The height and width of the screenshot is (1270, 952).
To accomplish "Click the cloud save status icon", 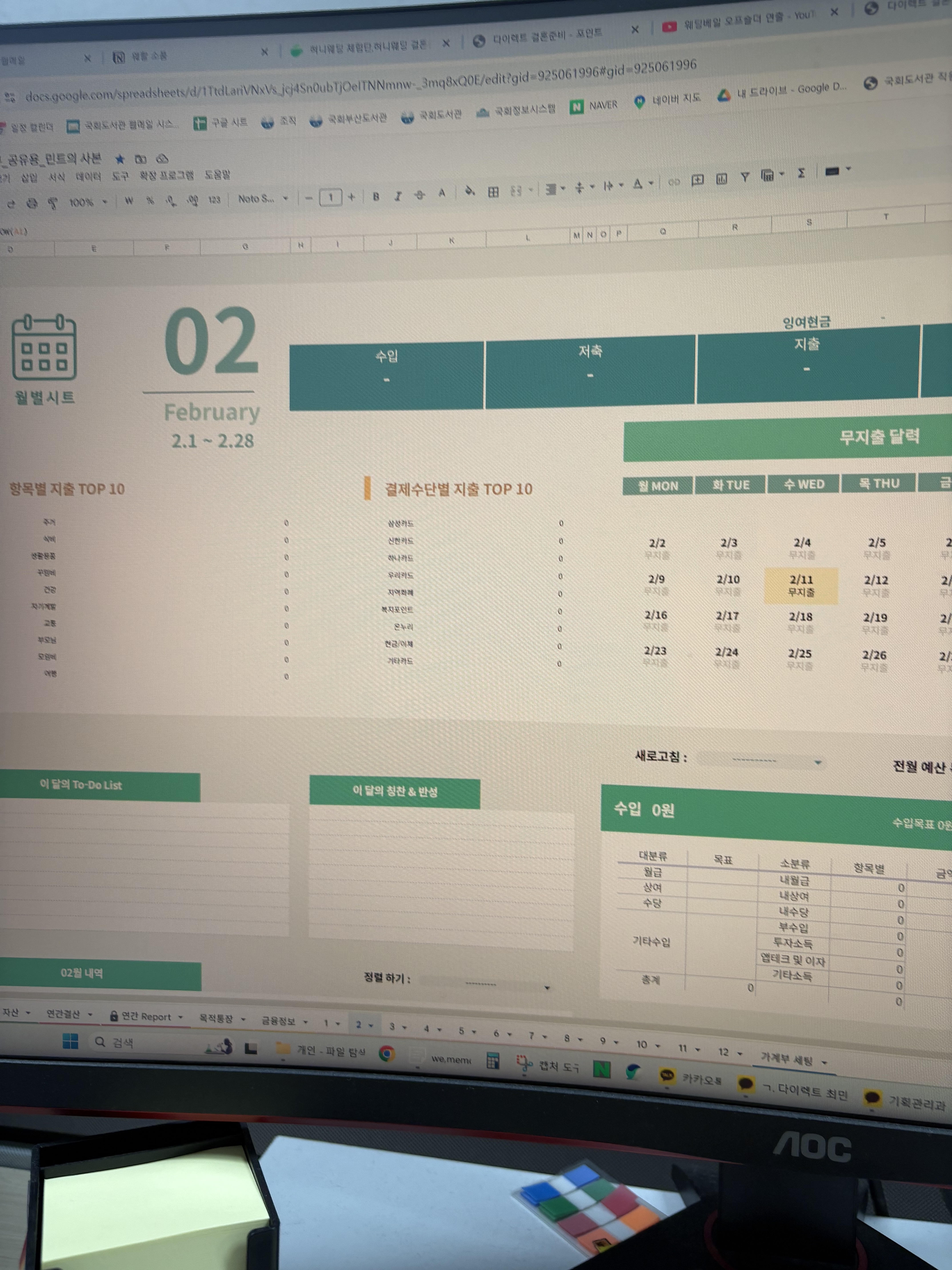I will 162,159.
